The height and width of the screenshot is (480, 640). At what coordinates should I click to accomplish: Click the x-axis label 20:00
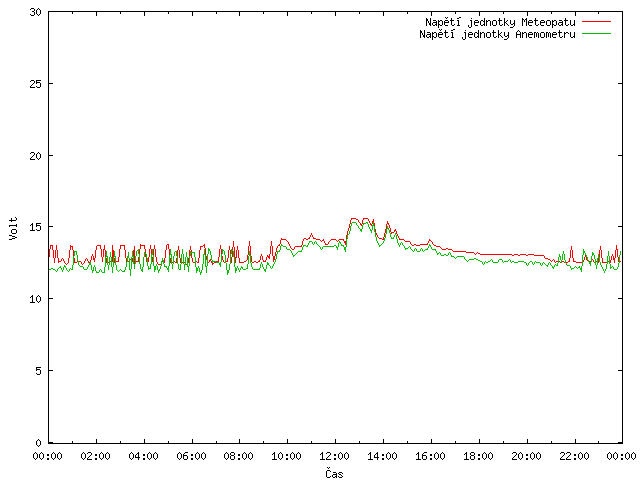(527, 456)
